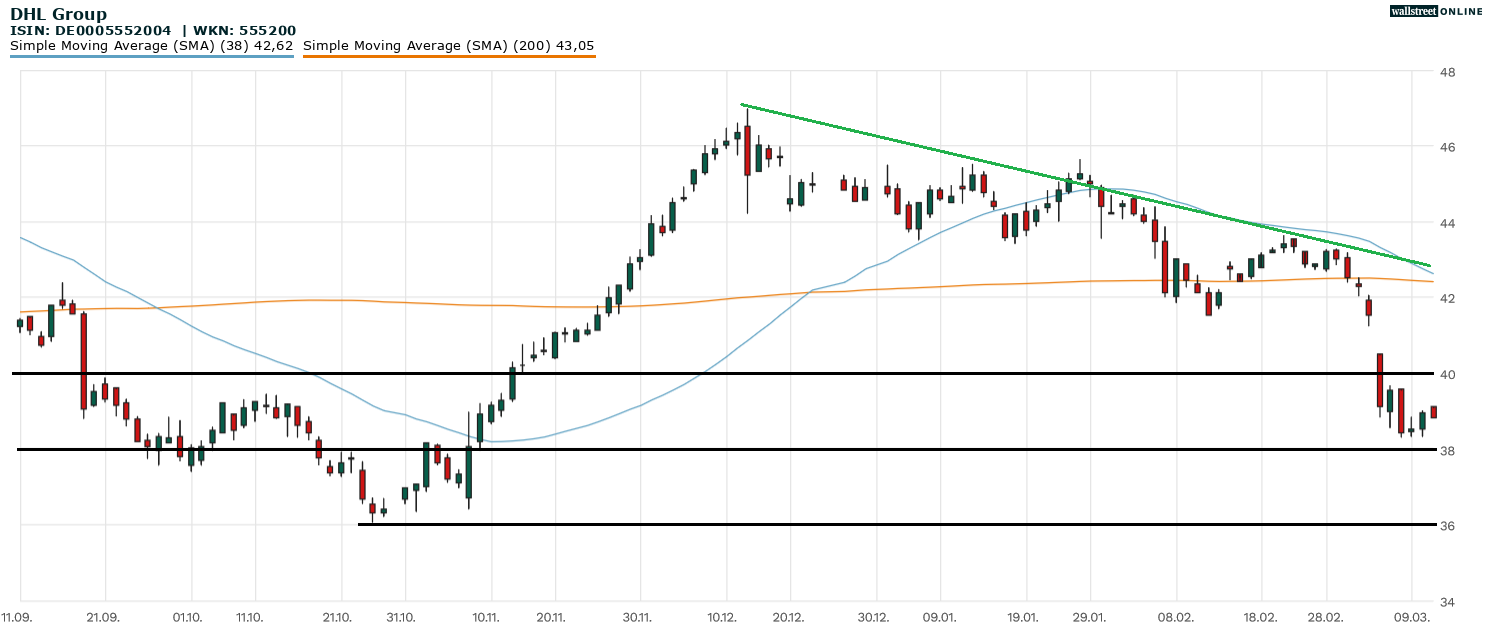Click the SMA (200) legend label
This screenshot has height=622, width=1490.
(448, 46)
